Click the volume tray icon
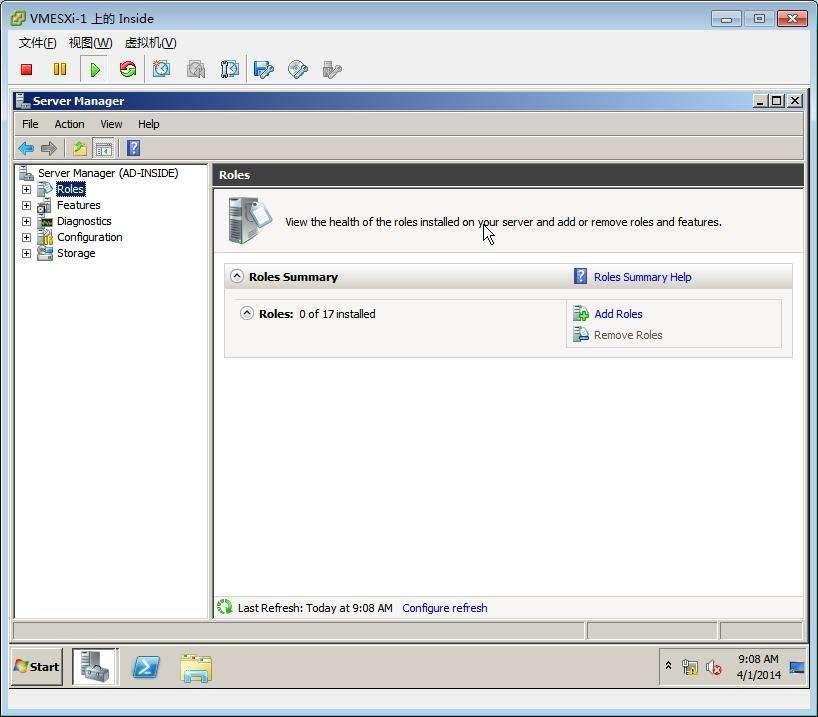Screen dimensions: 818x717 714,667
